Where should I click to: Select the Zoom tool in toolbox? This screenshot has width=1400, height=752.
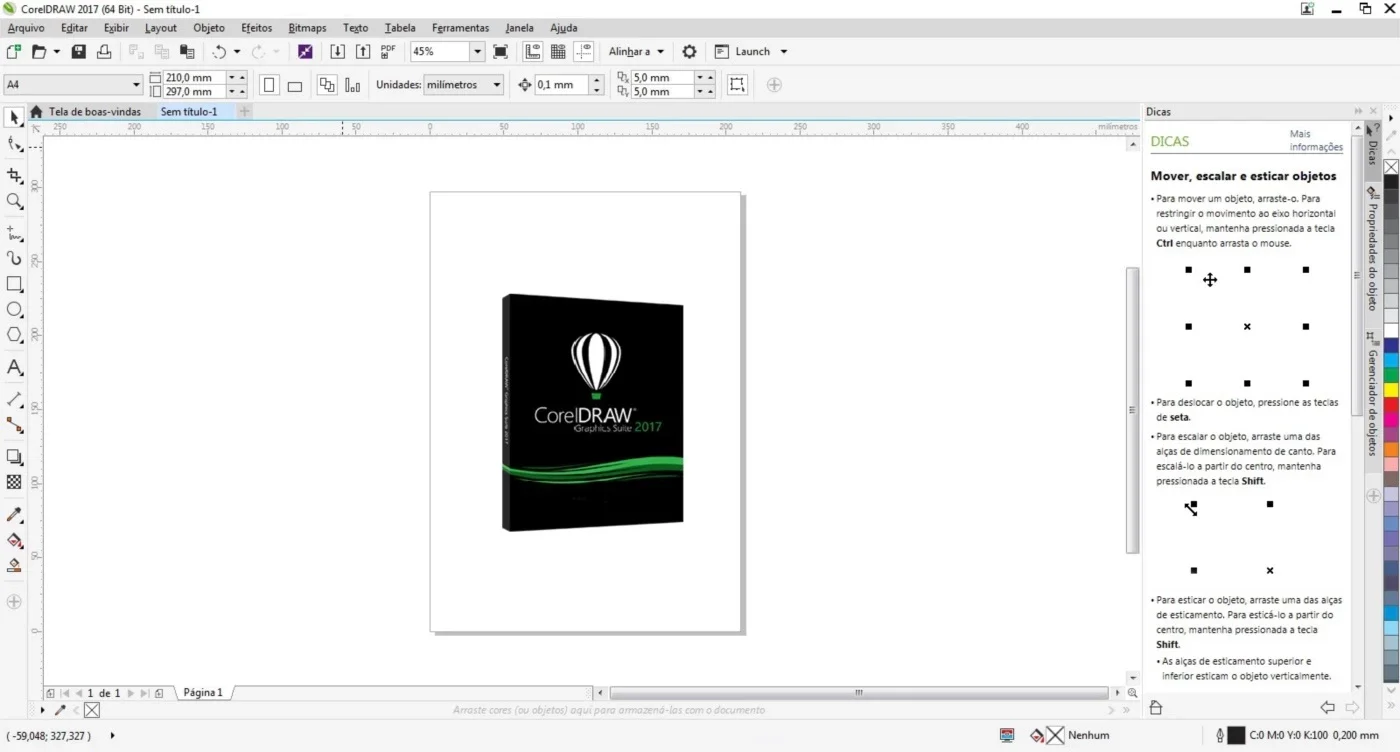tap(14, 201)
